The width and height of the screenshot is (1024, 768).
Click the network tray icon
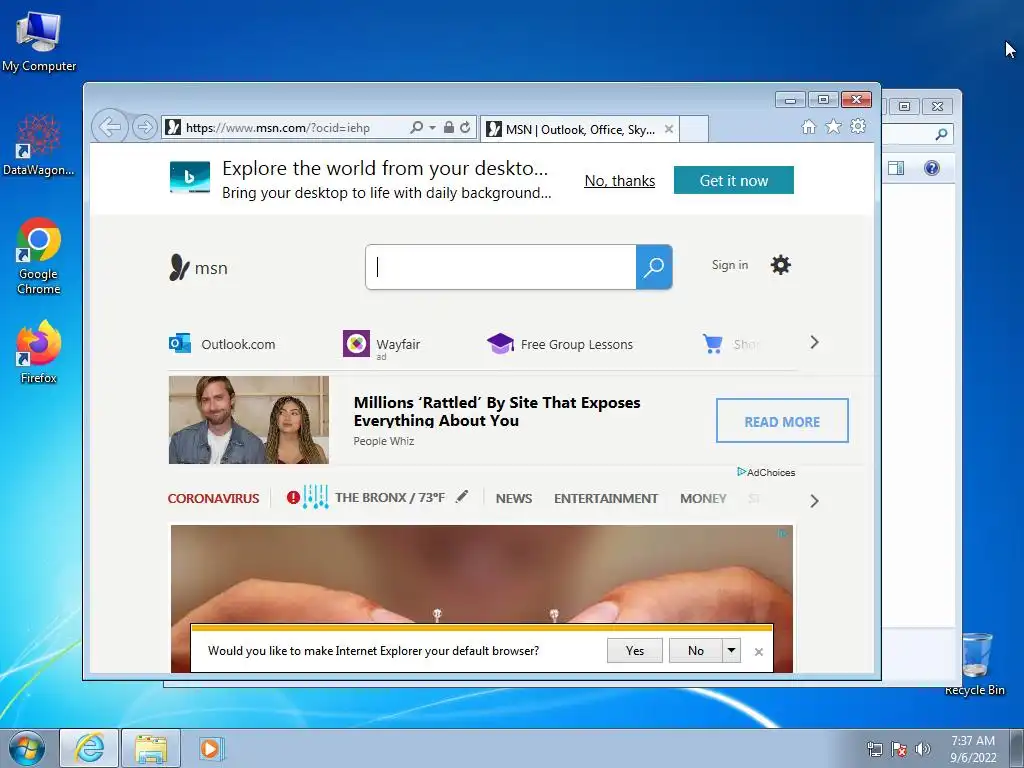[874, 749]
